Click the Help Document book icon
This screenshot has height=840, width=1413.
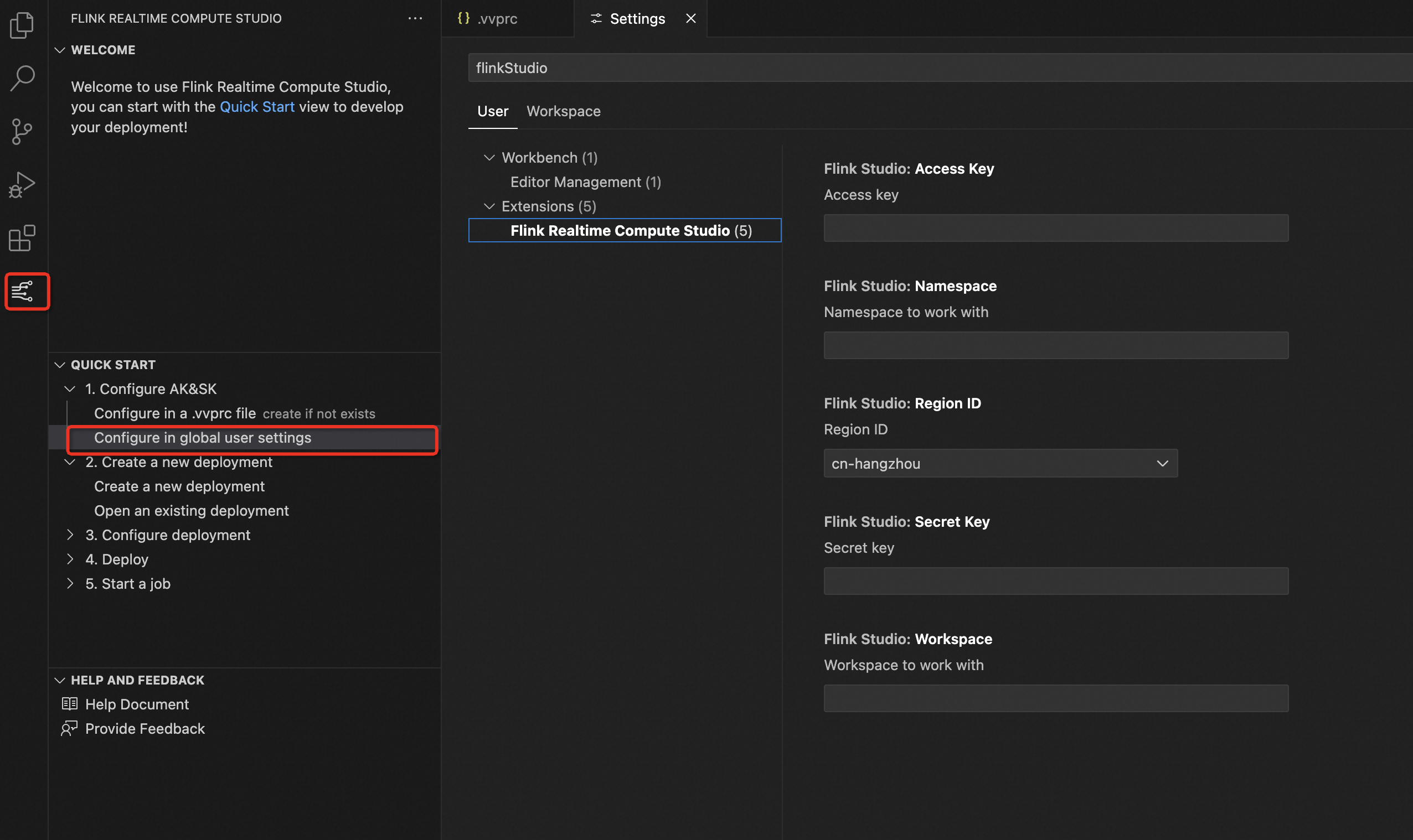70,703
